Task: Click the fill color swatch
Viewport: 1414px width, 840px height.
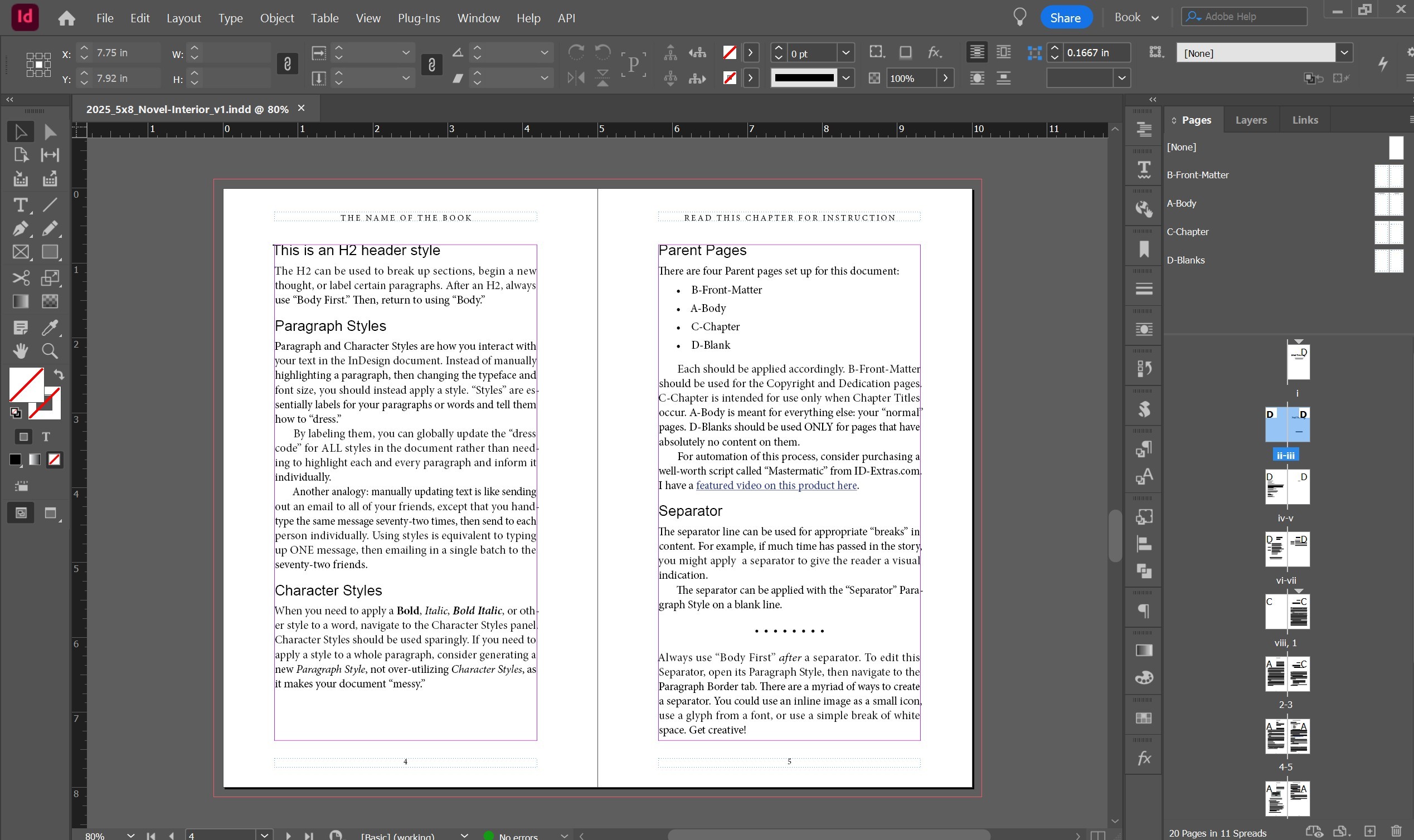Action: pyautogui.click(x=26, y=385)
